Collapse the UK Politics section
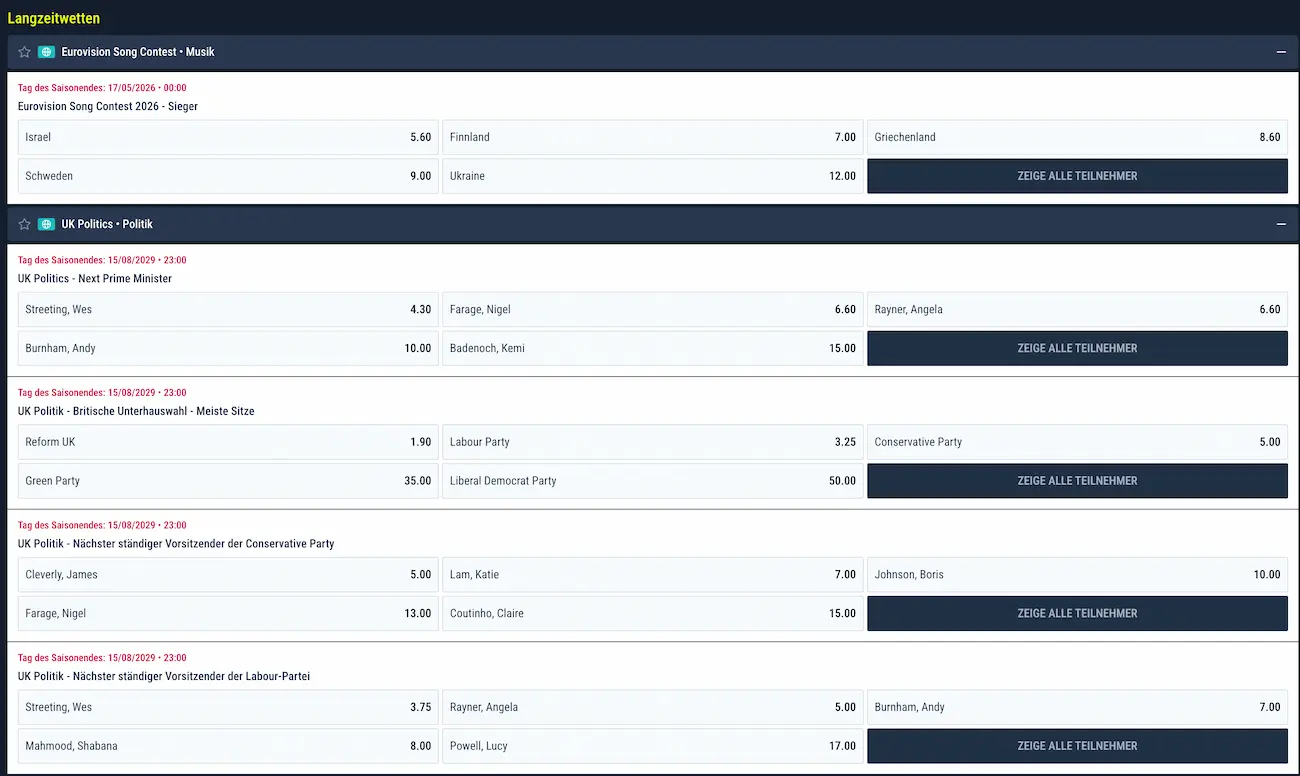The height and width of the screenshot is (776, 1300). pos(1281,224)
